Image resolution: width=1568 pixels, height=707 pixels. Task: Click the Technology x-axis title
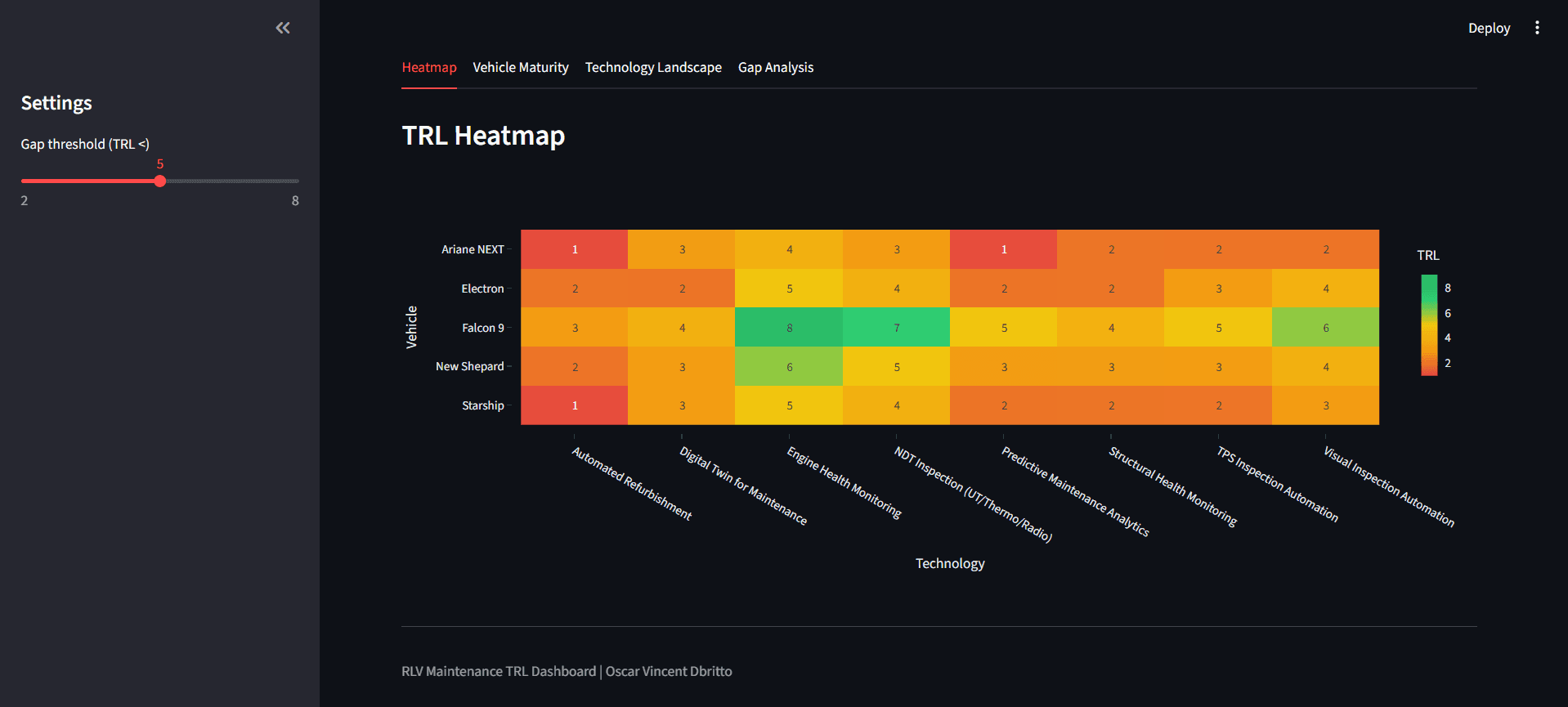(x=950, y=563)
